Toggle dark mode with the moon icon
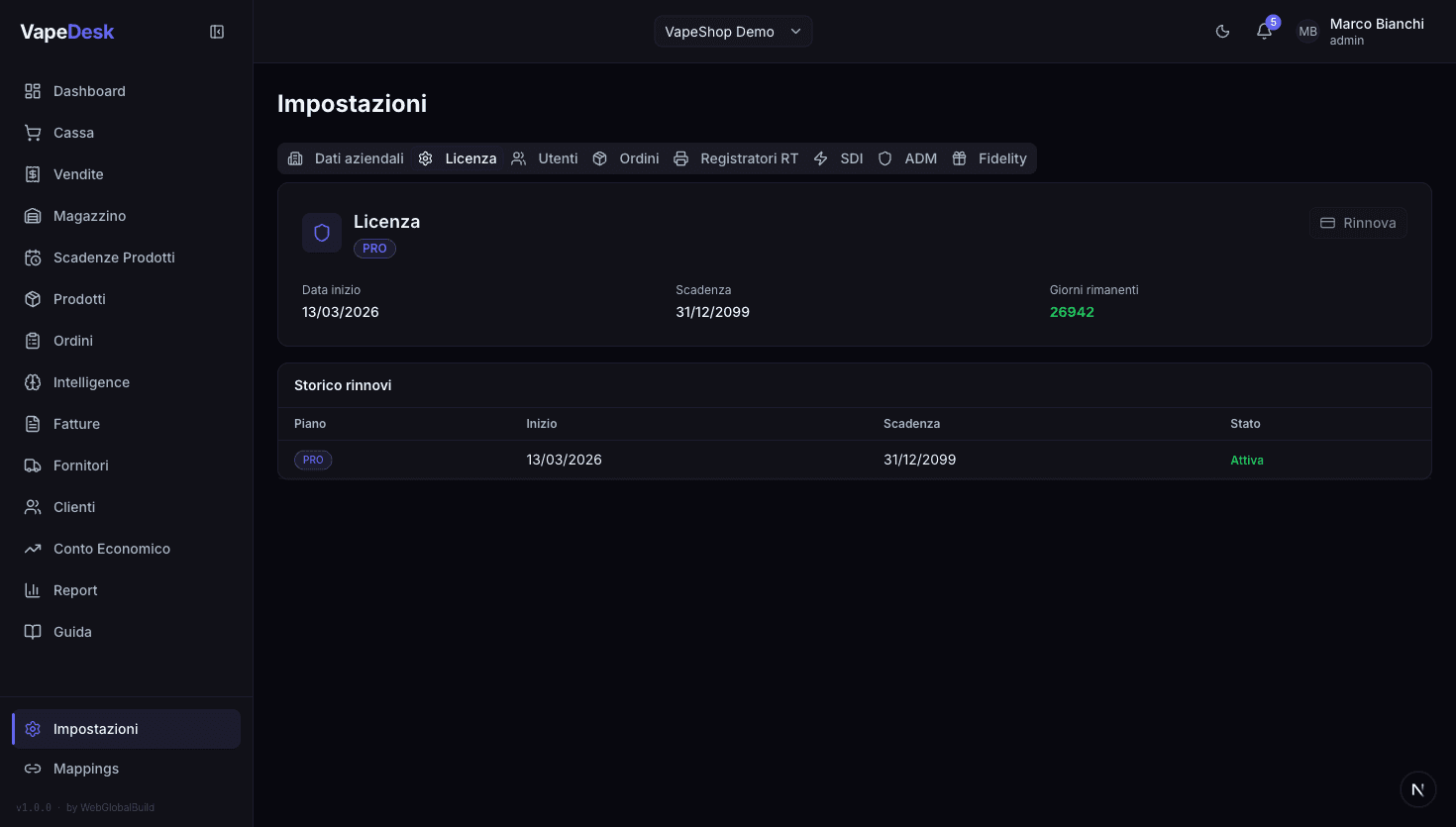Image resolution: width=1456 pixels, height=827 pixels. [1222, 32]
